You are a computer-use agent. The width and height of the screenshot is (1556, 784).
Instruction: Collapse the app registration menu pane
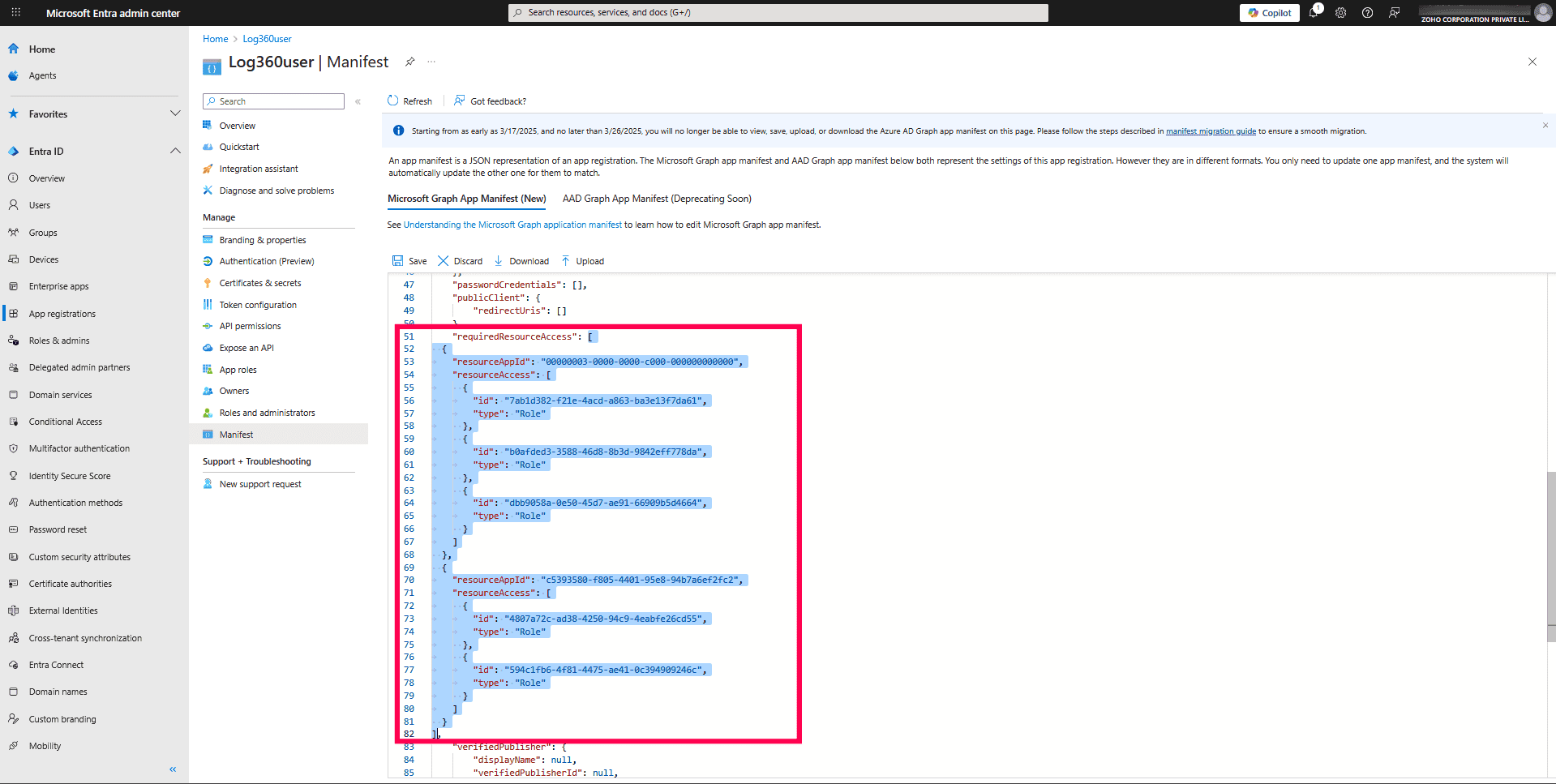[x=358, y=101]
